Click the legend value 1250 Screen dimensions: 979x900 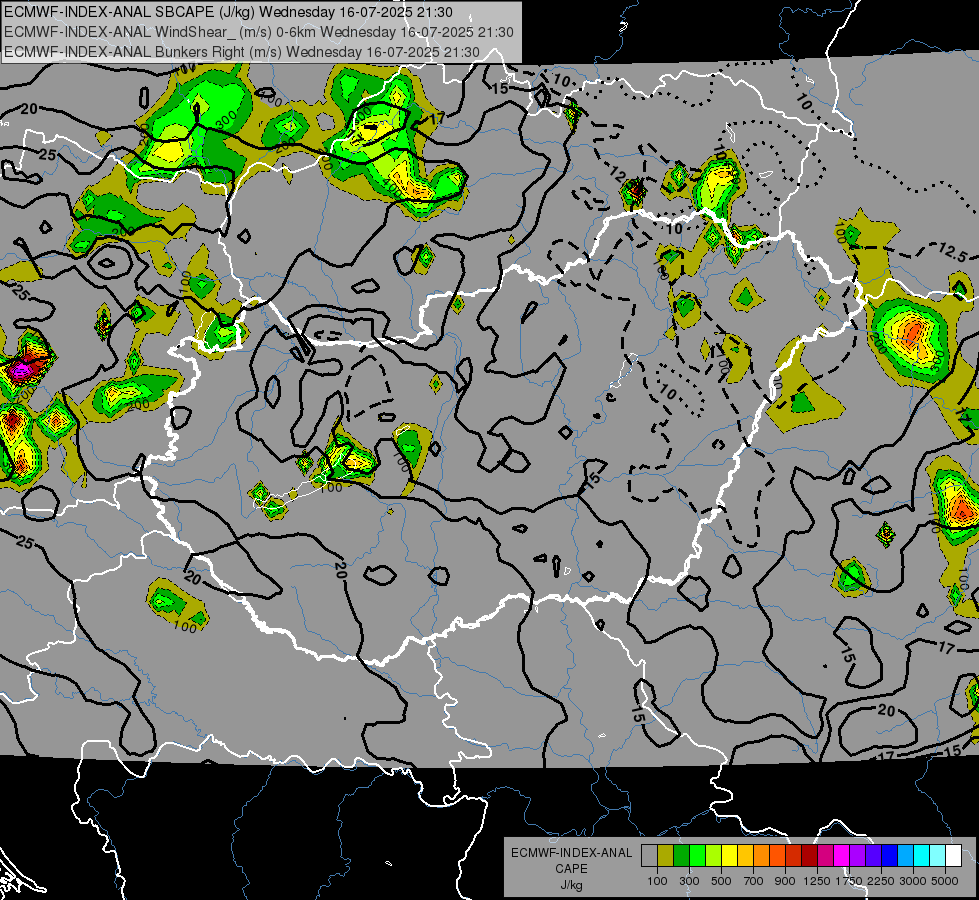tap(817, 881)
